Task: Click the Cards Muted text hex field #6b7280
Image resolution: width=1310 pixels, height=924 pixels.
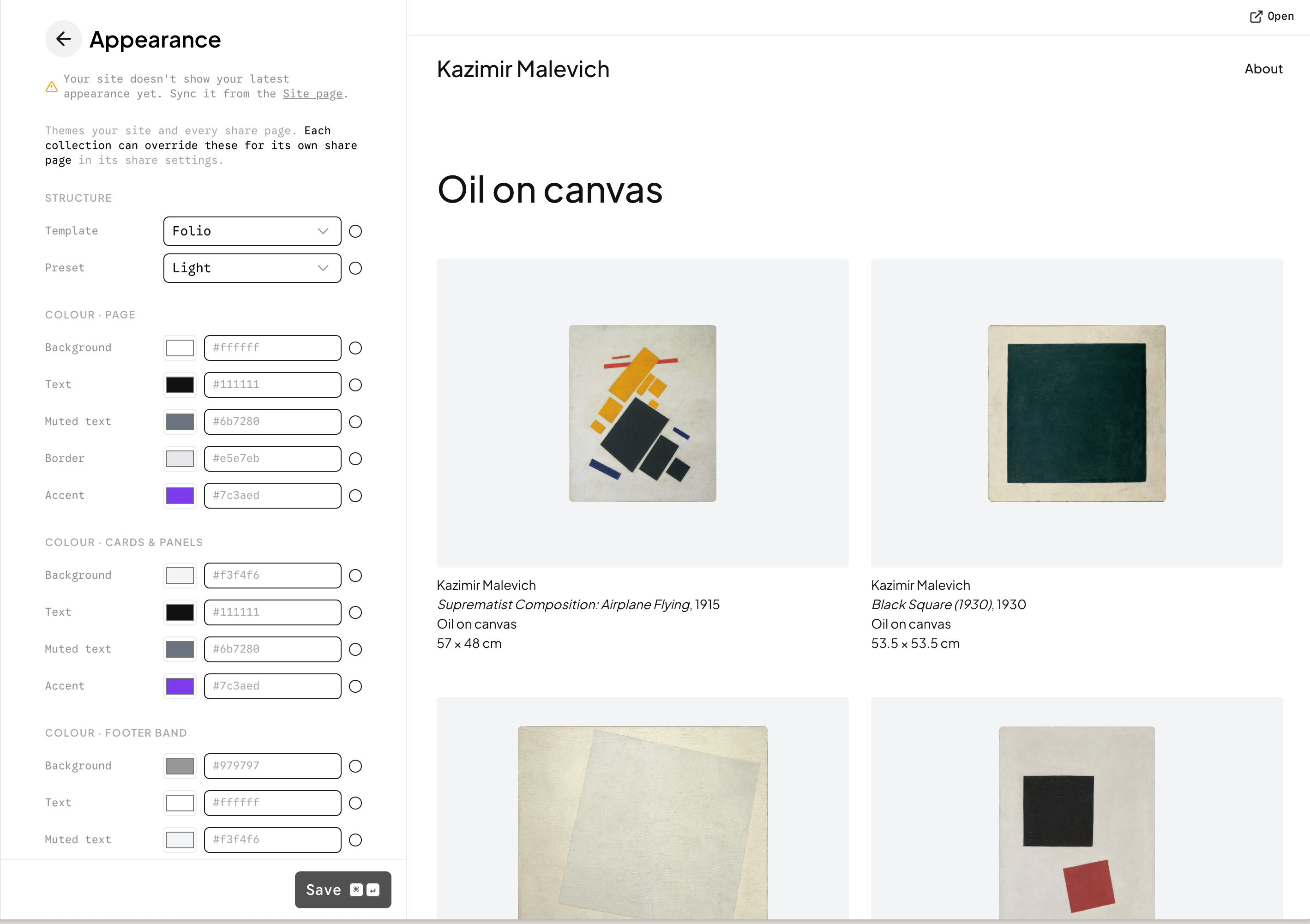Action: tap(273, 650)
